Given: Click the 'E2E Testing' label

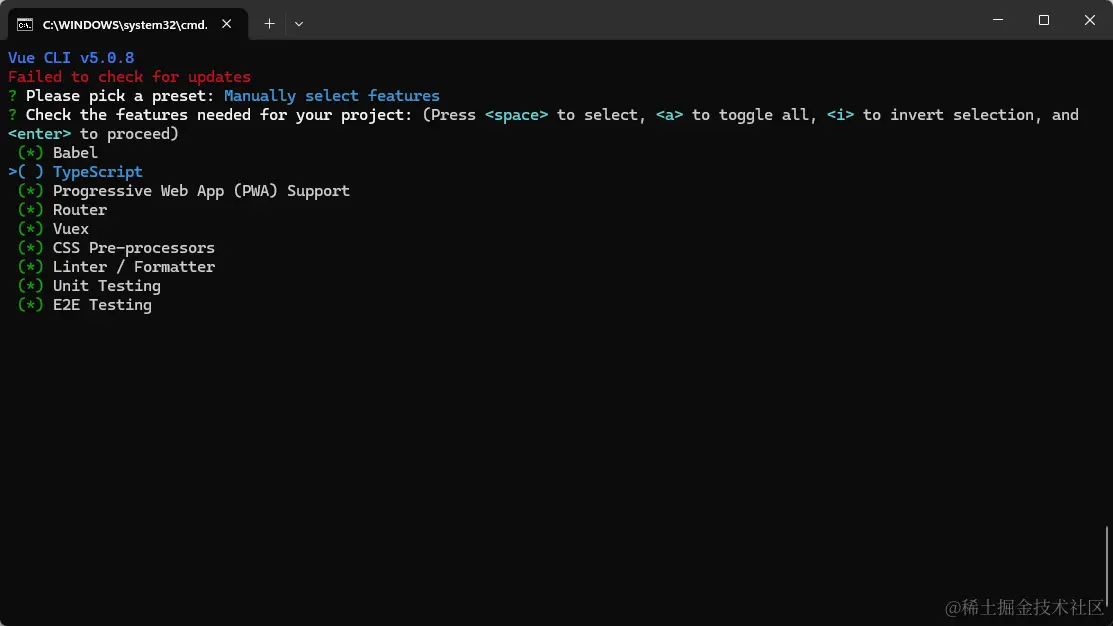Looking at the screenshot, I should 102,305.
